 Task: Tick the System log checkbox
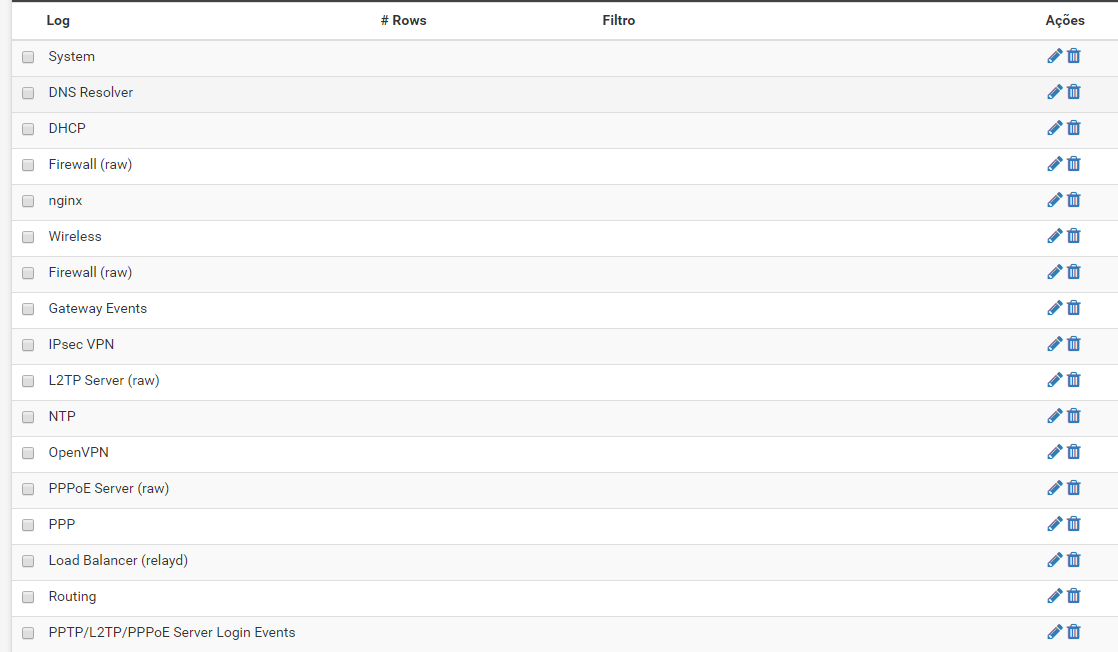click(x=28, y=57)
